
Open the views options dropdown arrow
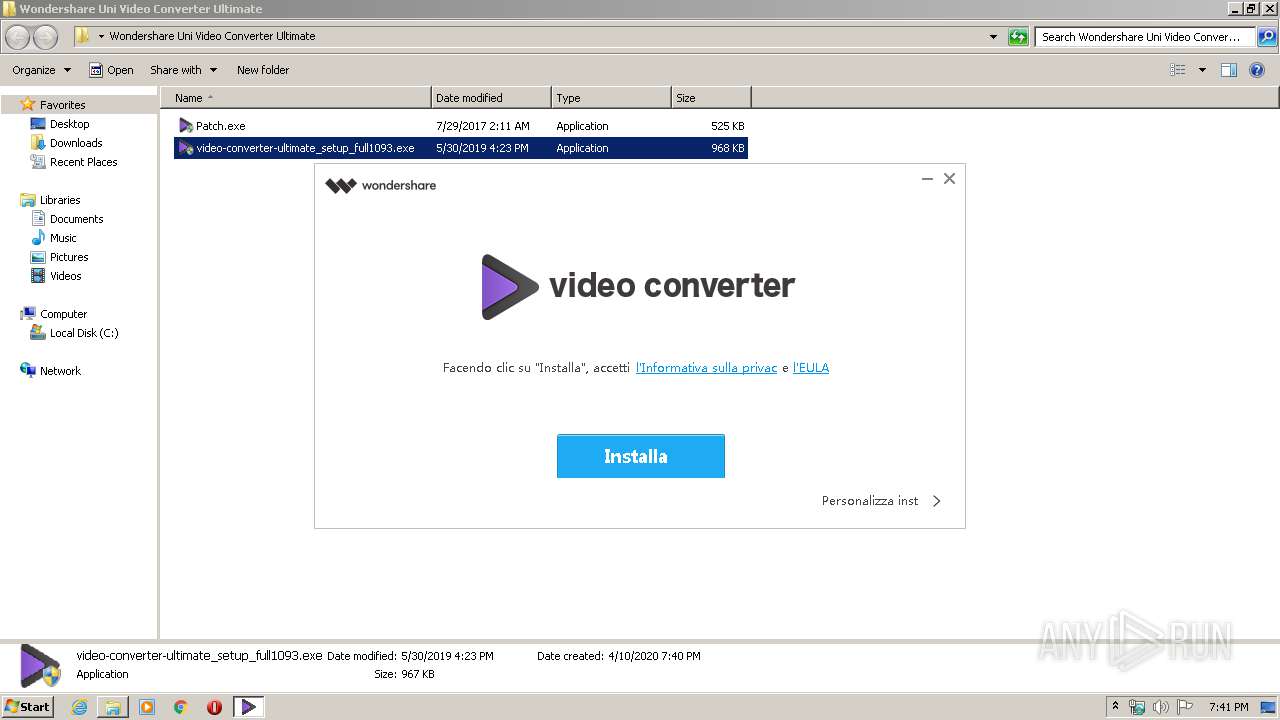[1202, 70]
